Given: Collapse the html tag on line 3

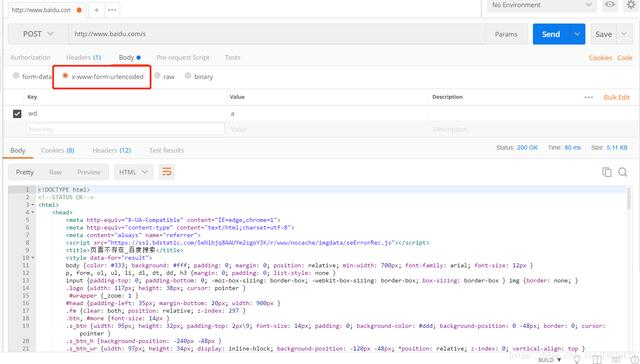Looking at the screenshot, I should (33, 205).
